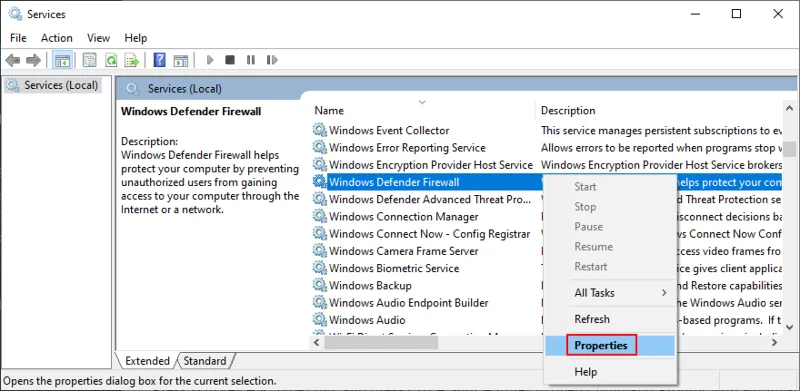Open the Help menu in menu bar

pos(136,38)
